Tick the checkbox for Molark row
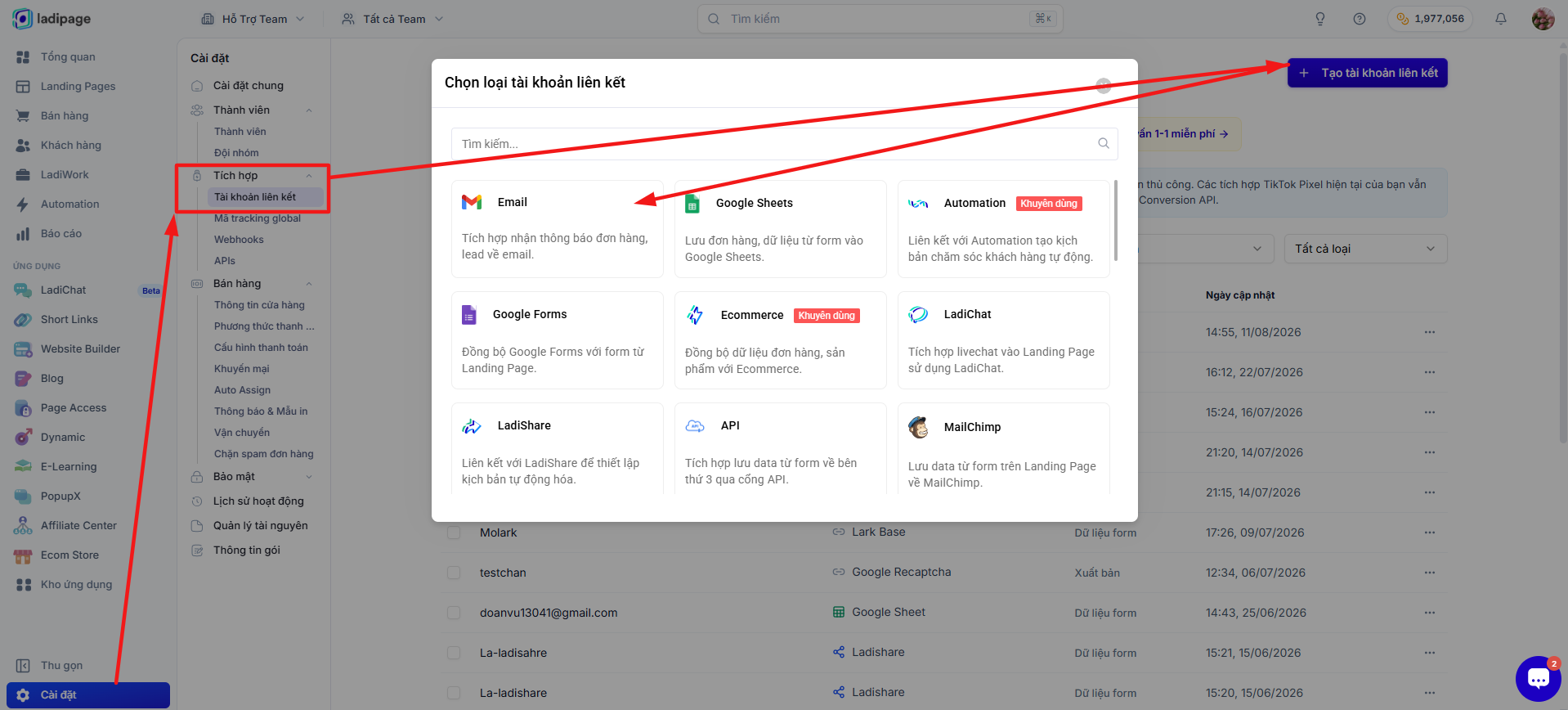Screen dimensions: 1568x710 click(454, 532)
